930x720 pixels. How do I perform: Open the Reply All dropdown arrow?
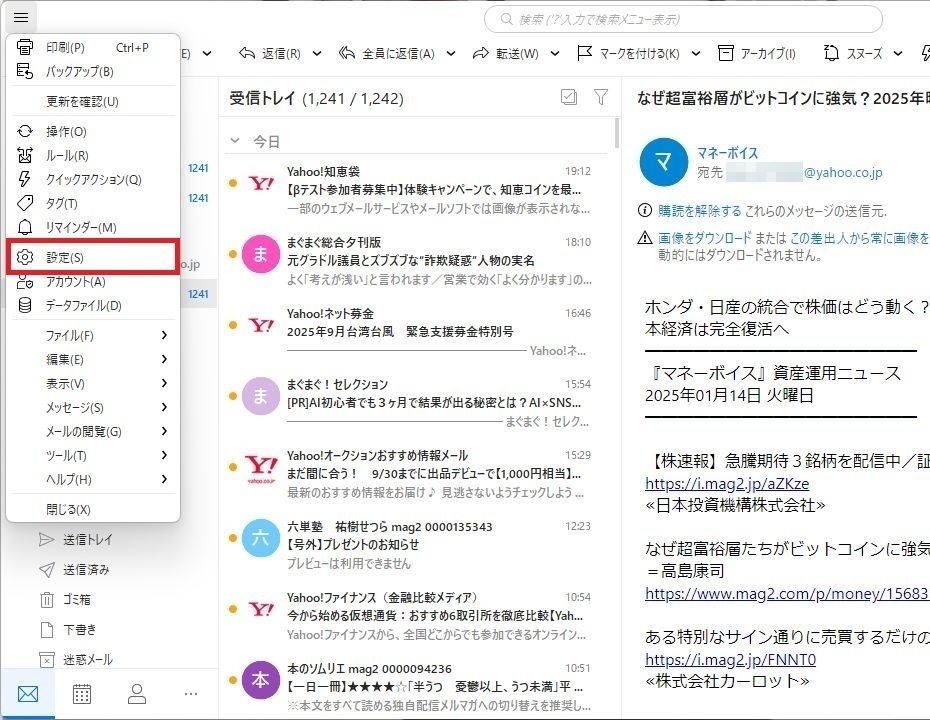tap(451, 53)
